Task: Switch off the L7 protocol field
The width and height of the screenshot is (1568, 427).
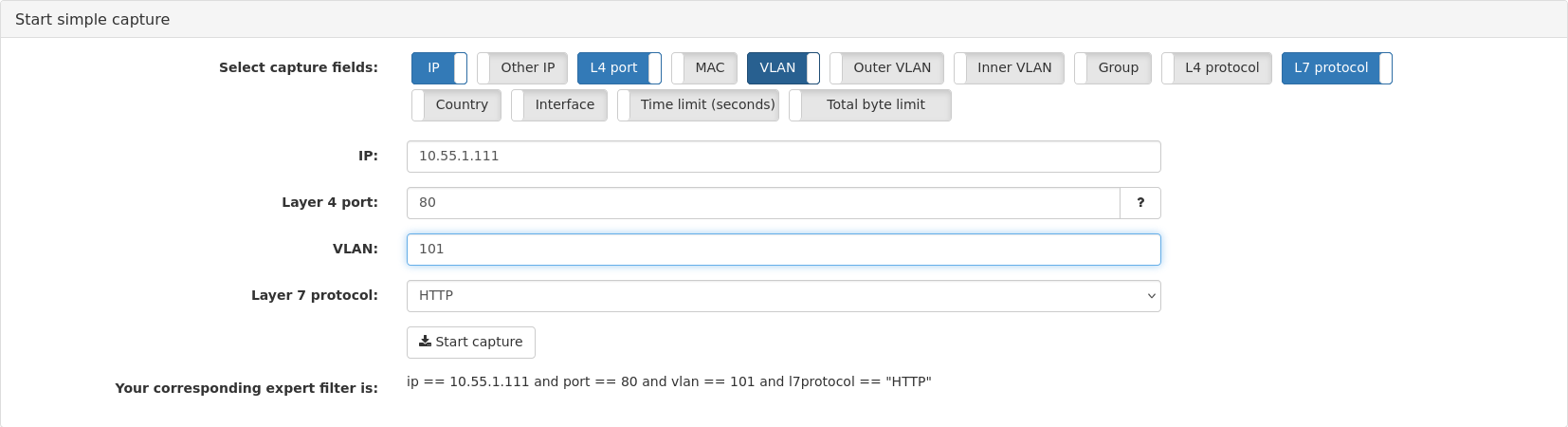Action: (x=1337, y=68)
